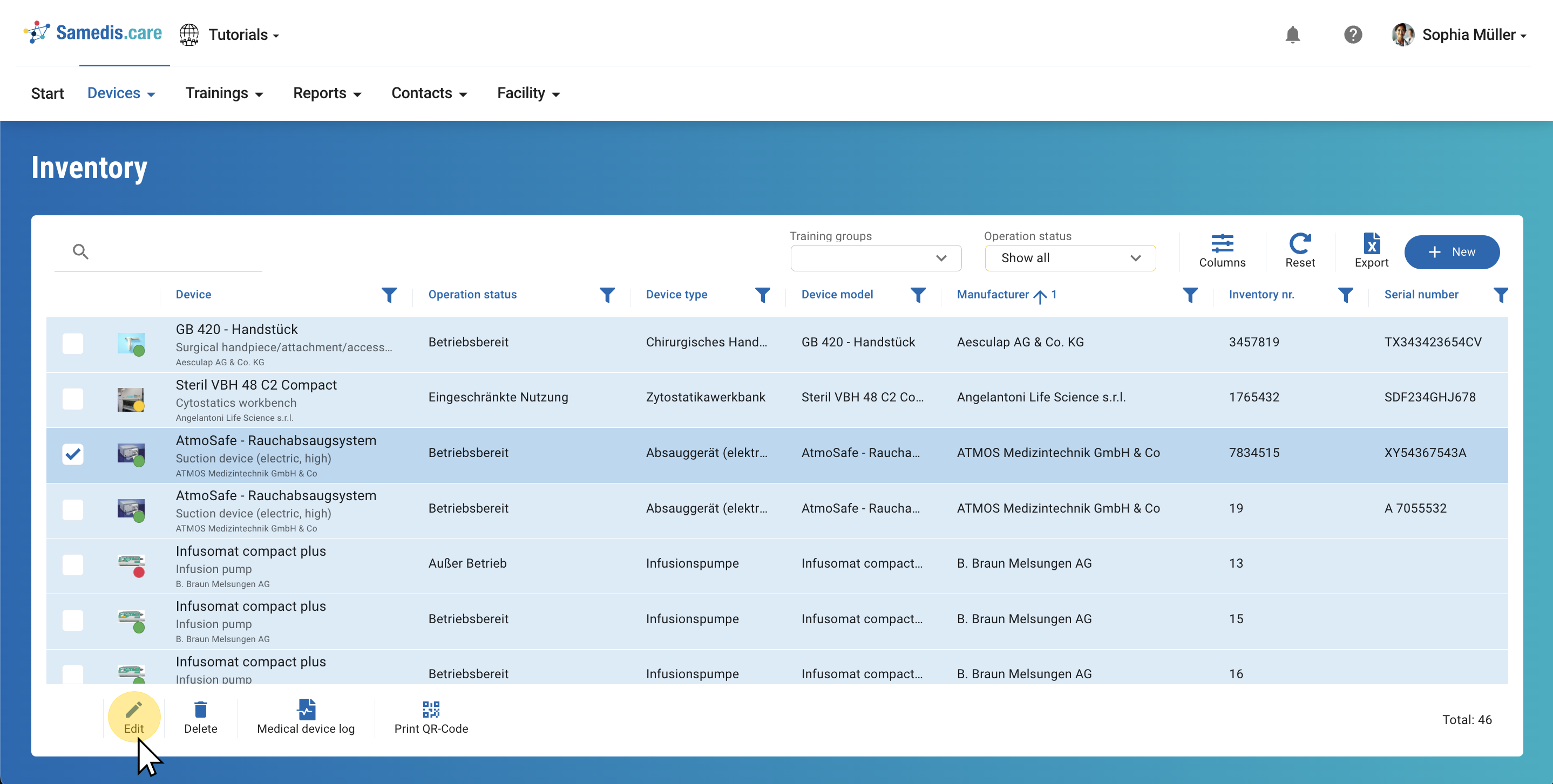Open Medical device log
Image resolution: width=1553 pixels, height=784 pixels.
[306, 717]
